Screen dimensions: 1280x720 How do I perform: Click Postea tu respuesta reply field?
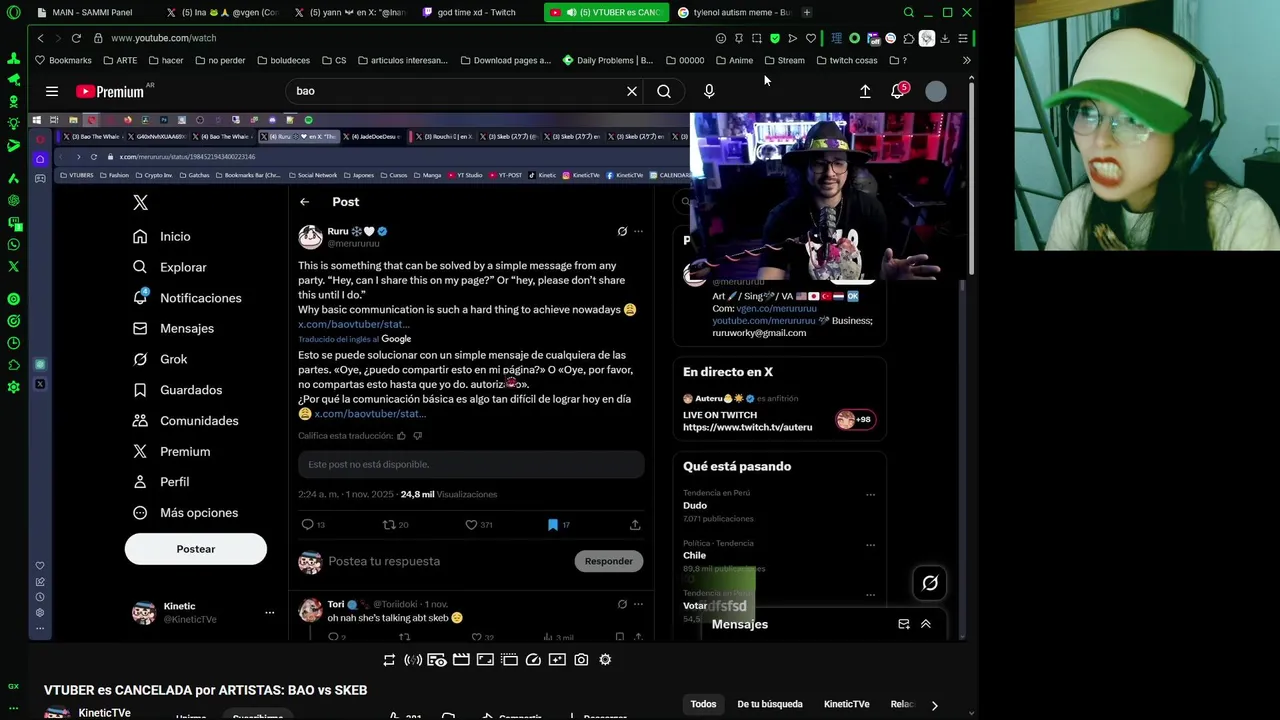click(x=384, y=561)
